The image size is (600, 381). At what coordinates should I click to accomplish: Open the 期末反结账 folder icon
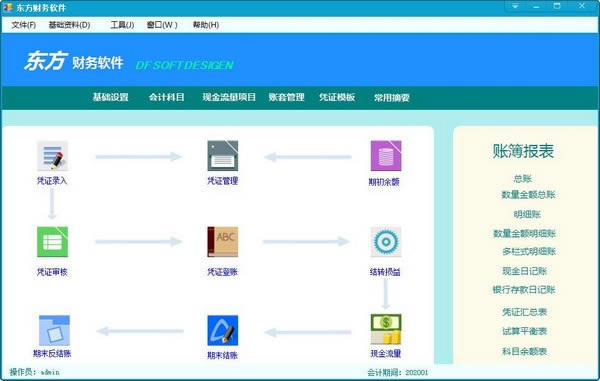point(54,330)
